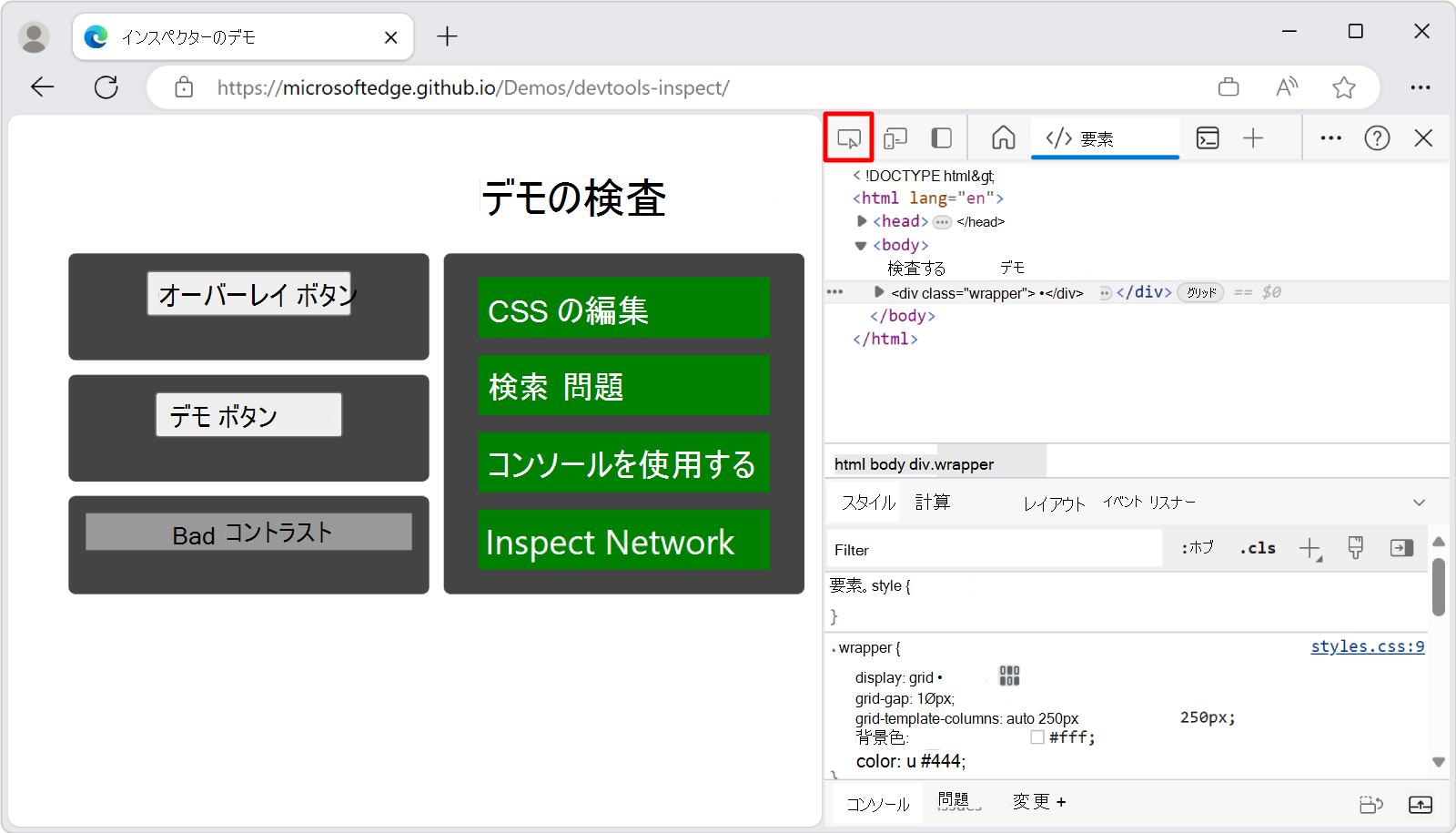Click the Inspect Network button on the page
This screenshot has width=1456, height=833.
point(622,542)
